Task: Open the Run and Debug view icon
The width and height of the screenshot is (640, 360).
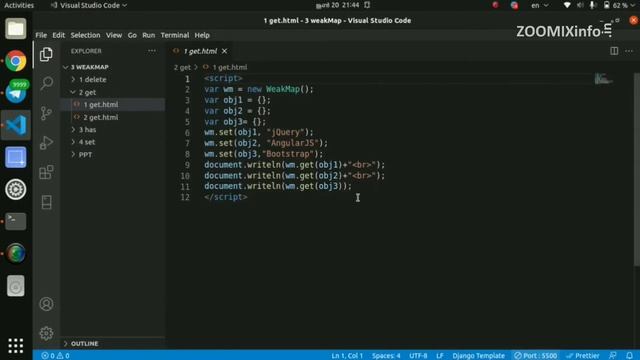Action: tap(46, 142)
